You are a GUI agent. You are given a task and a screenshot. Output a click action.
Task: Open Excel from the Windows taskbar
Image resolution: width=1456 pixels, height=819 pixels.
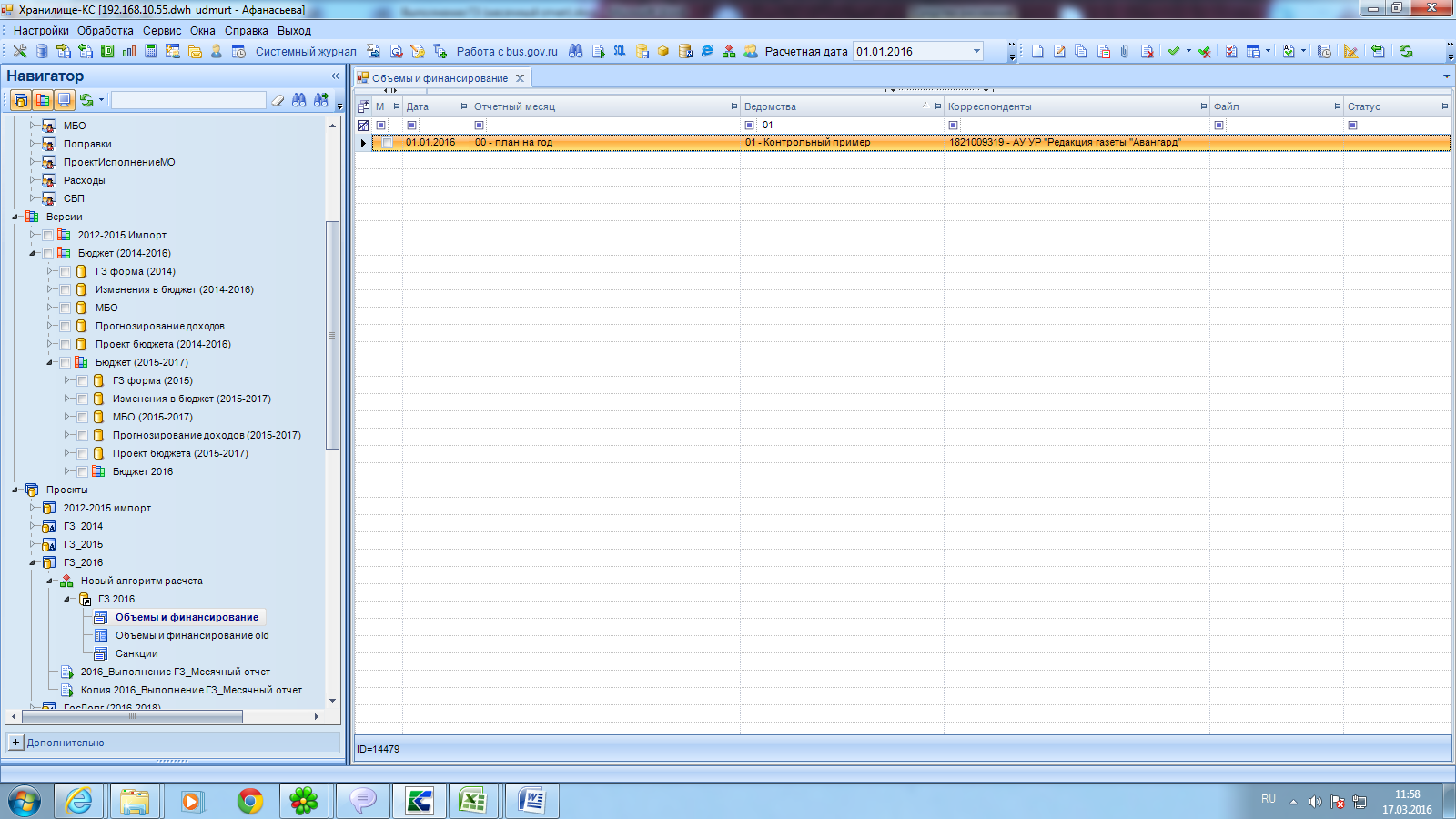[x=472, y=801]
